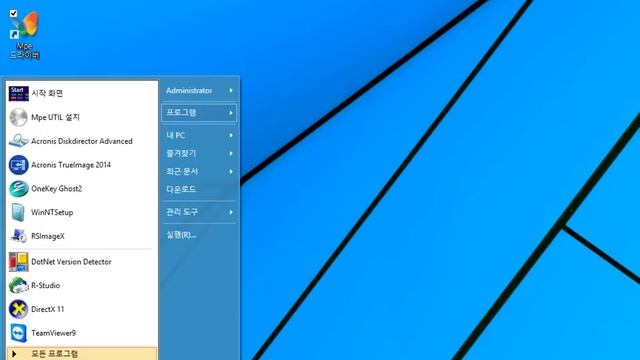Click the Mpe 드라이버 desktop label
Screen dimensions: 640x360
[25, 51]
